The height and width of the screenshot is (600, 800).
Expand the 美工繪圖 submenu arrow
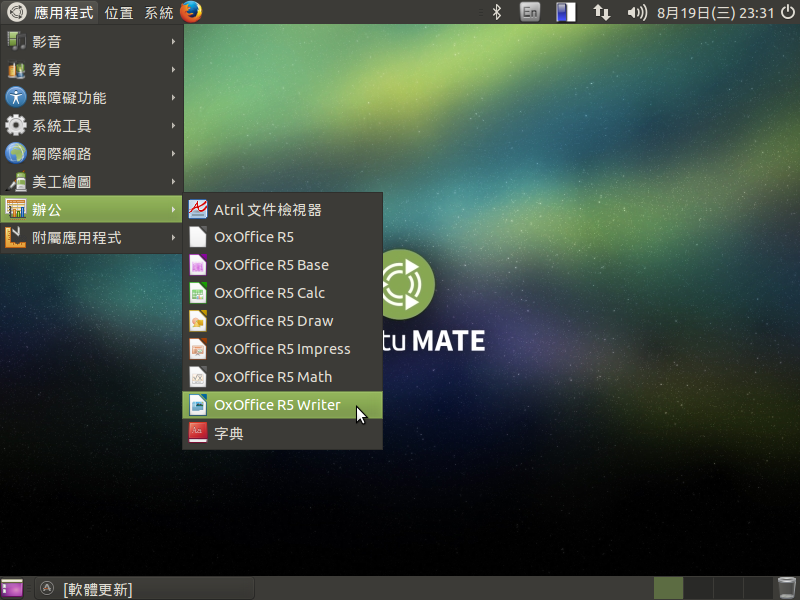tap(173, 182)
